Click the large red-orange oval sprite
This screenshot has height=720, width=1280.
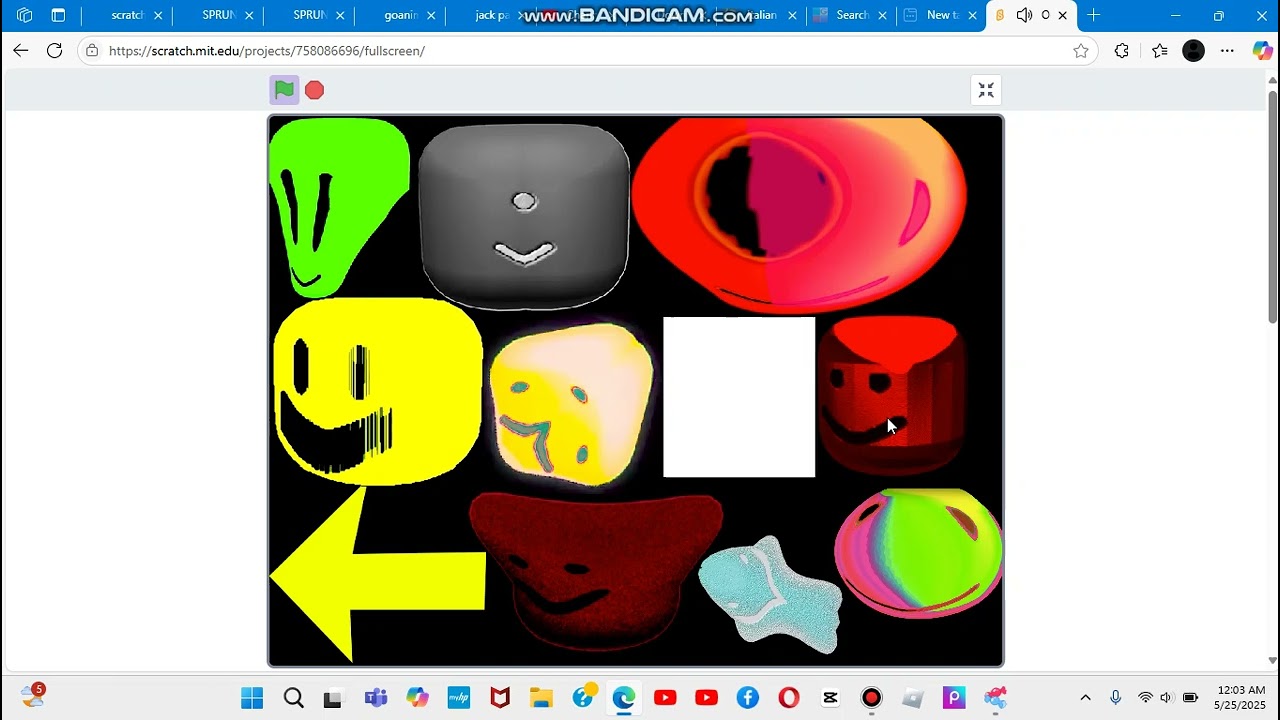[799, 214]
